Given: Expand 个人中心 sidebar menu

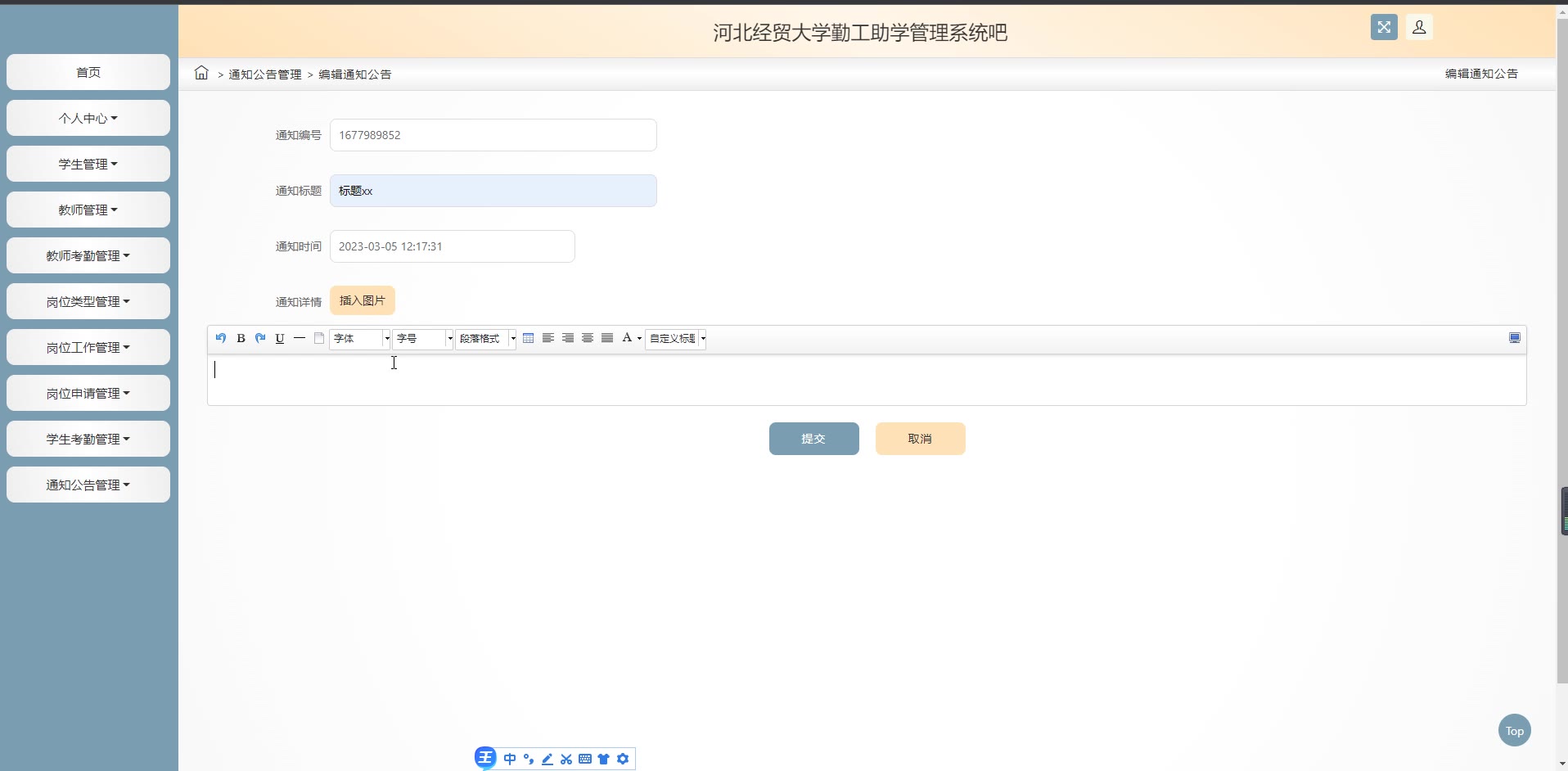Looking at the screenshot, I should (88, 118).
